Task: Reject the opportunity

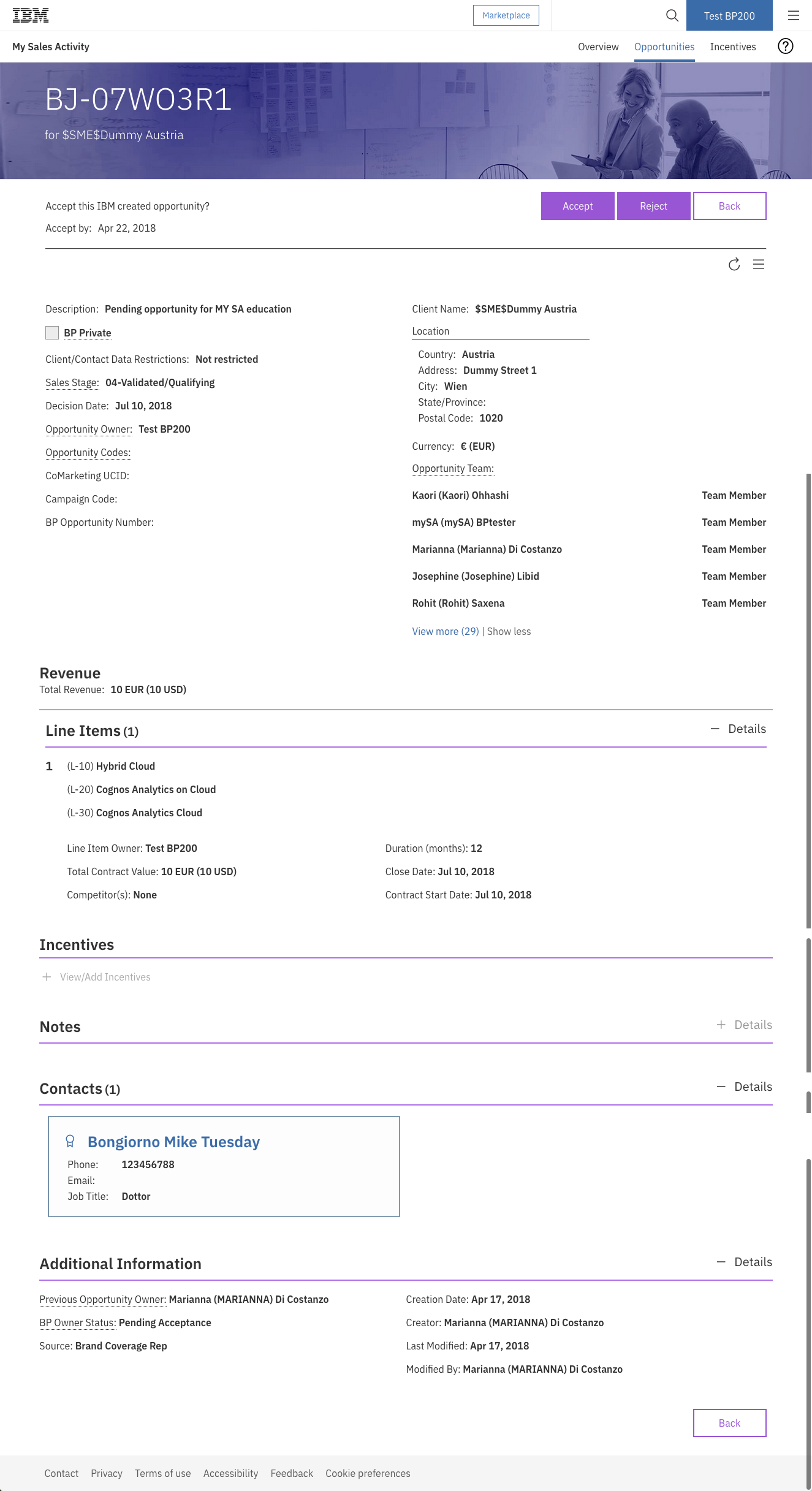Action: click(x=654, y=206)
